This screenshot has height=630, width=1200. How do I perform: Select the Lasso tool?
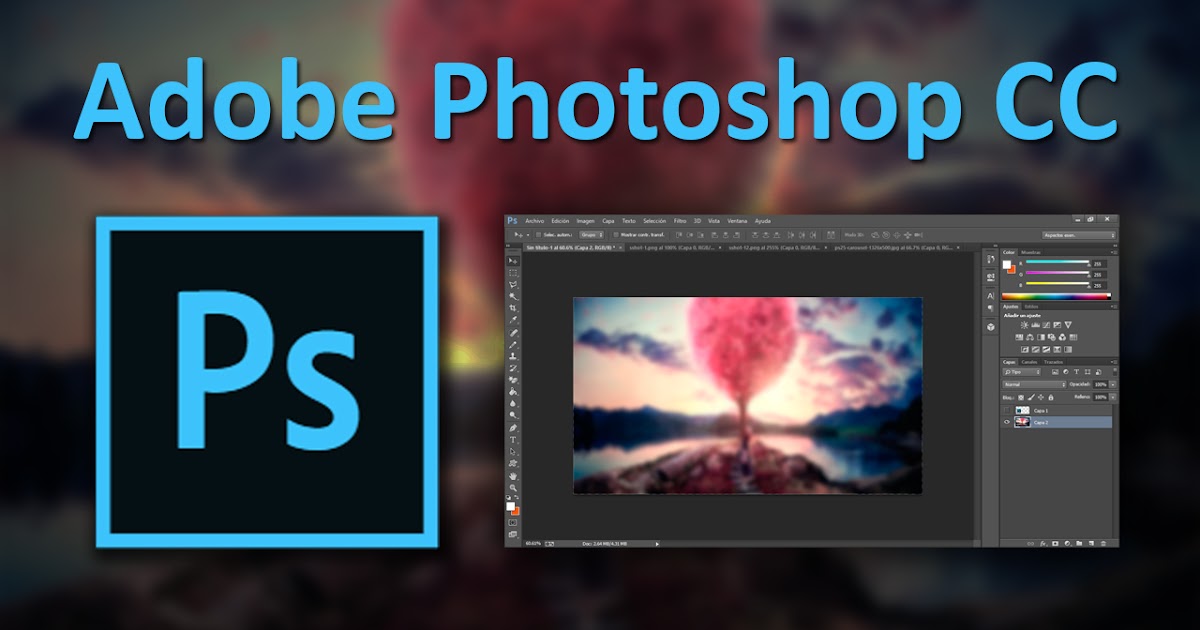pos(513,285)
